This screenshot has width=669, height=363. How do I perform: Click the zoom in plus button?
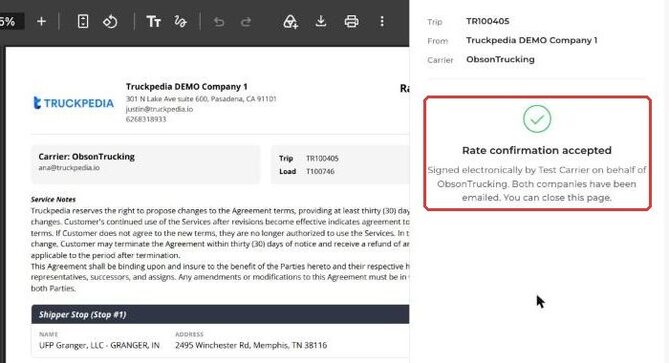click(x=41, y=21)
